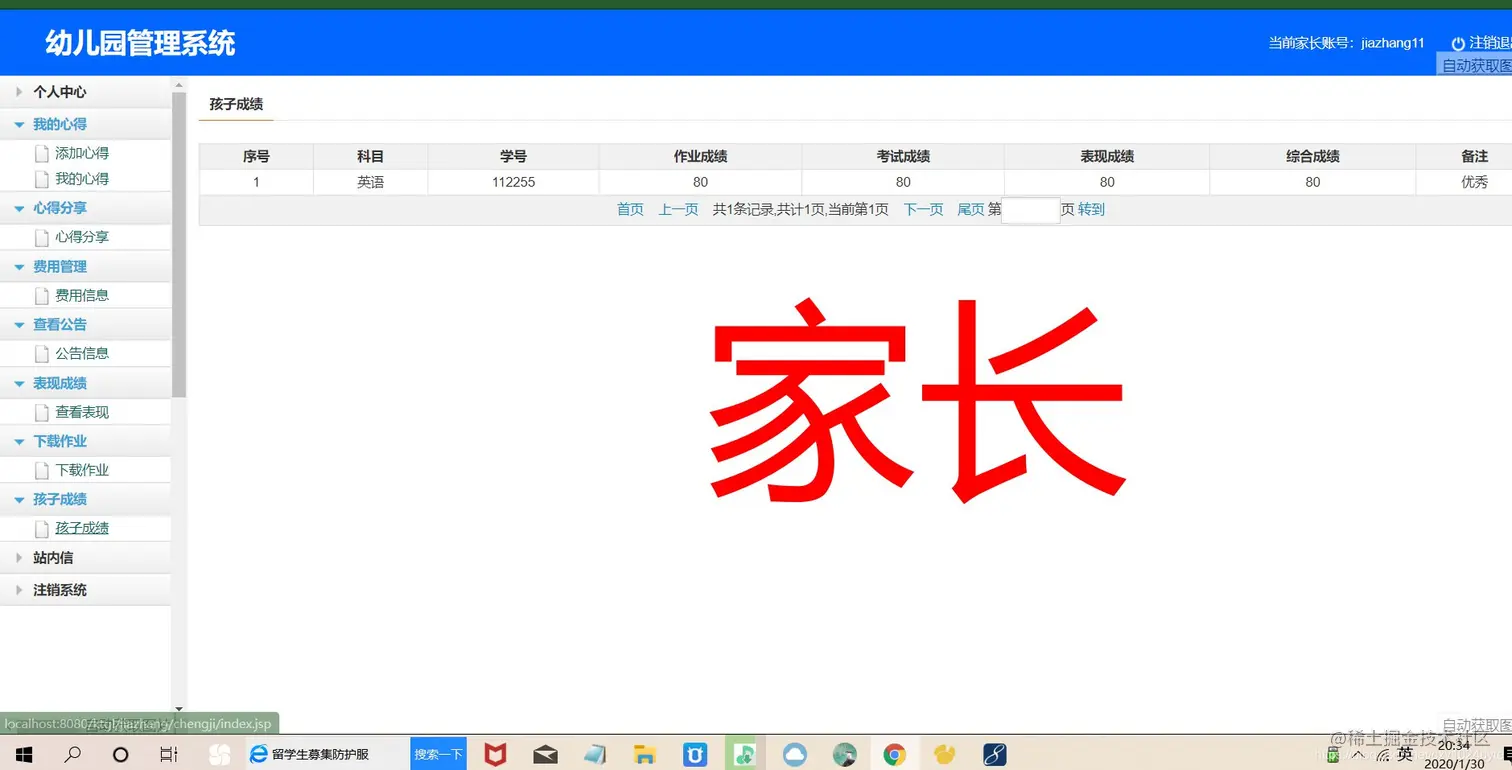1512x770 pixels.
Task: Launch McAfee from the taskbar
Action: pyautogui.click(x=495, y=753)
